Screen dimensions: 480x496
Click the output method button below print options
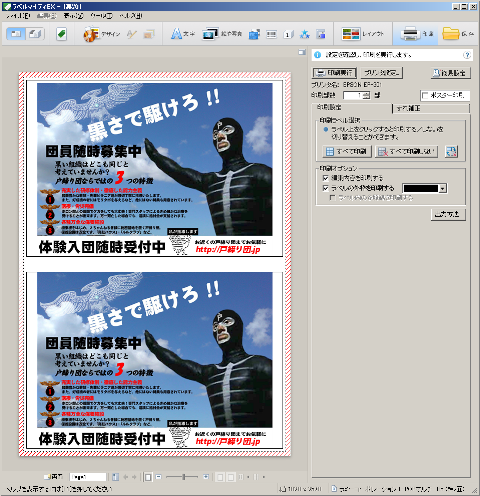click(448, 214)
